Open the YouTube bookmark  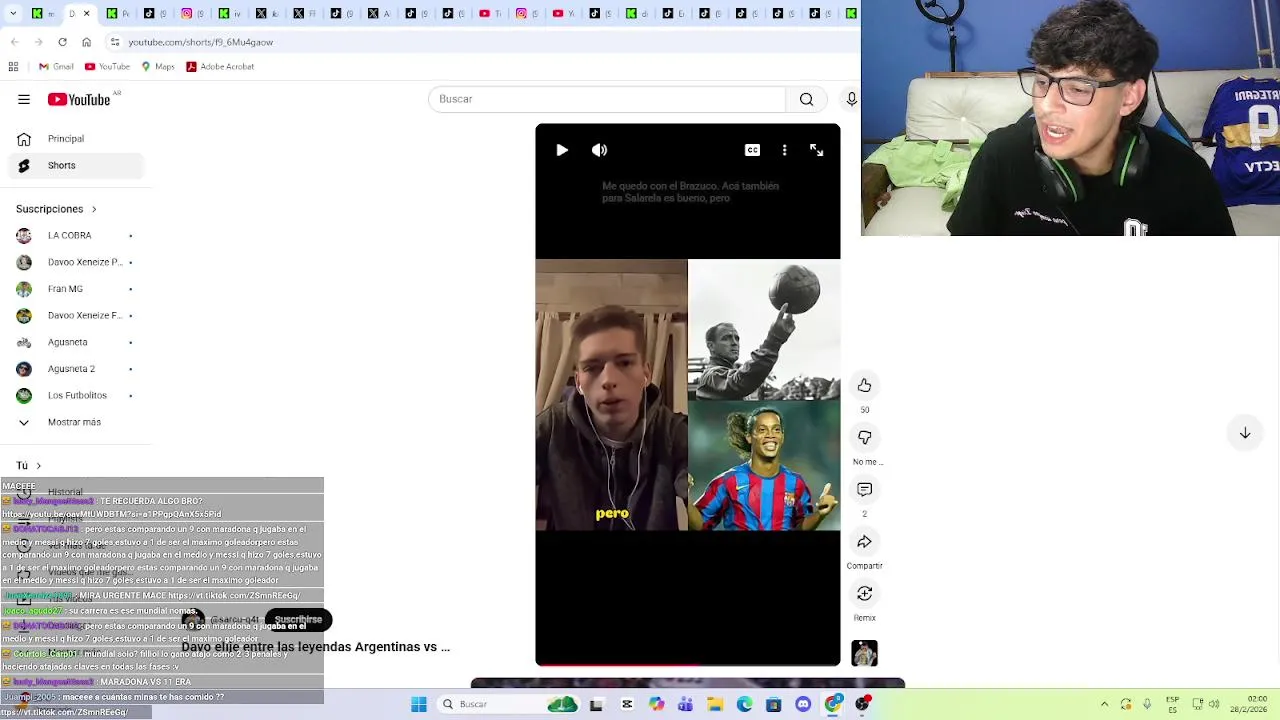click(x=107, y=66)
